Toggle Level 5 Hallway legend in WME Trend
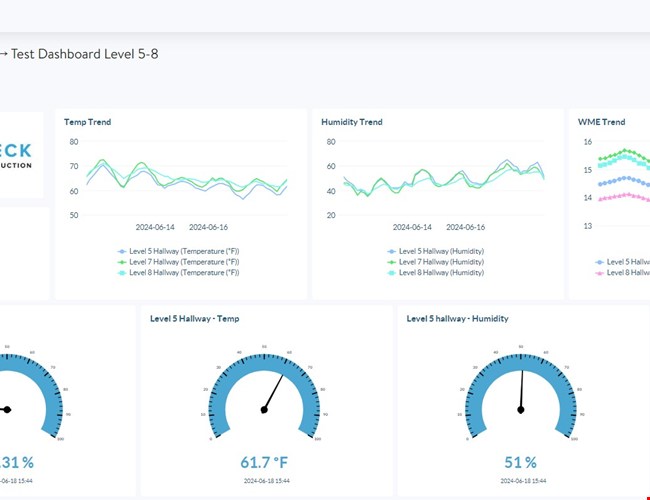The image size is (650, 500). click(623, 262)
